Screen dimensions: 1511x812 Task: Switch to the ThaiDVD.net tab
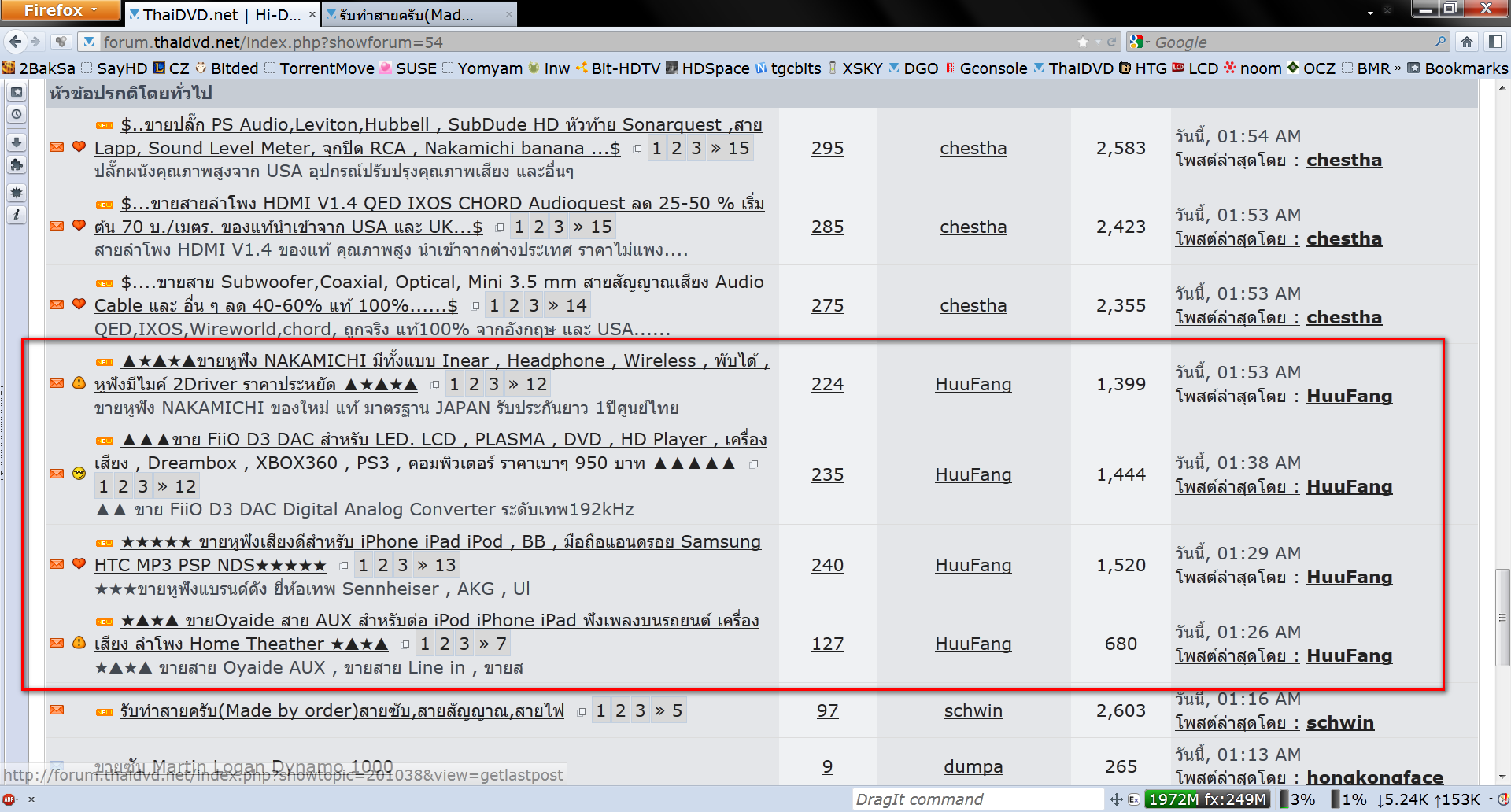coord(222,14)
